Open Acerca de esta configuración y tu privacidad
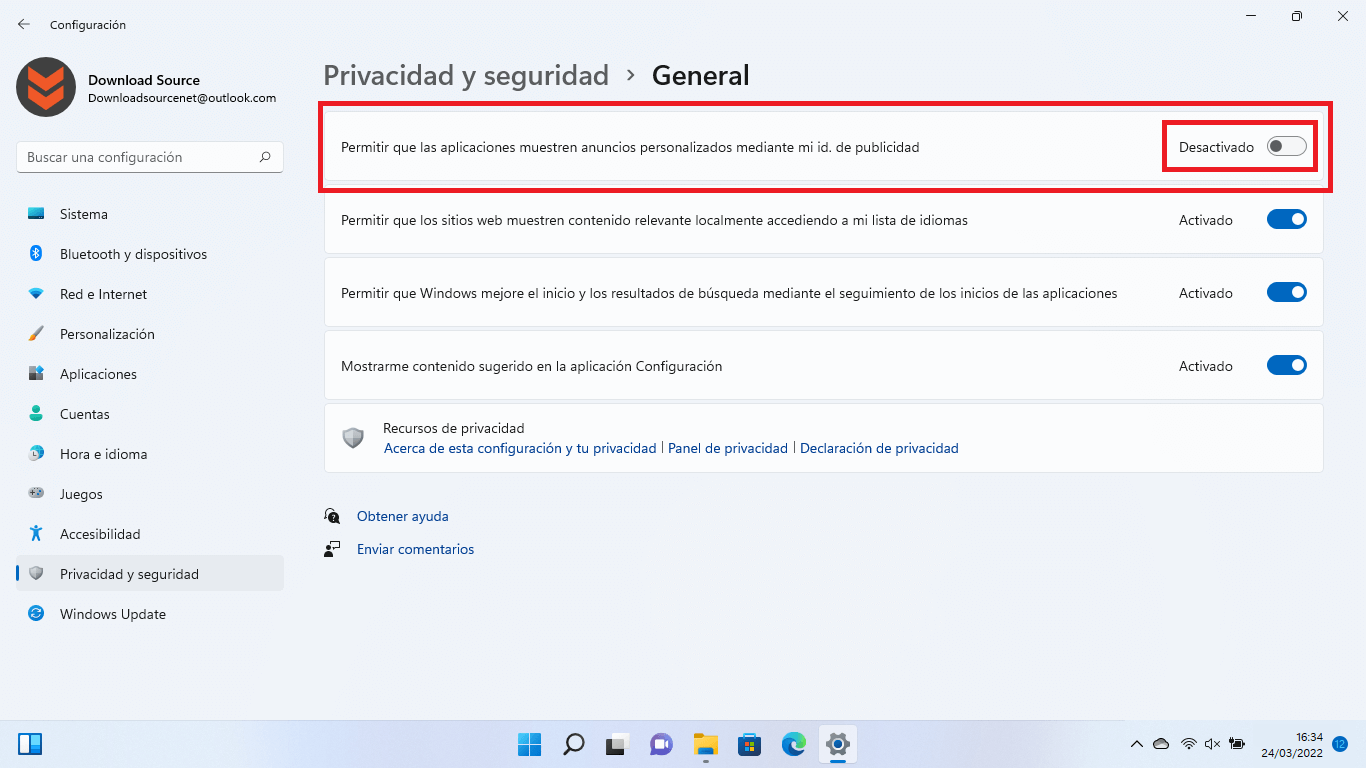 tap(520, 449)
